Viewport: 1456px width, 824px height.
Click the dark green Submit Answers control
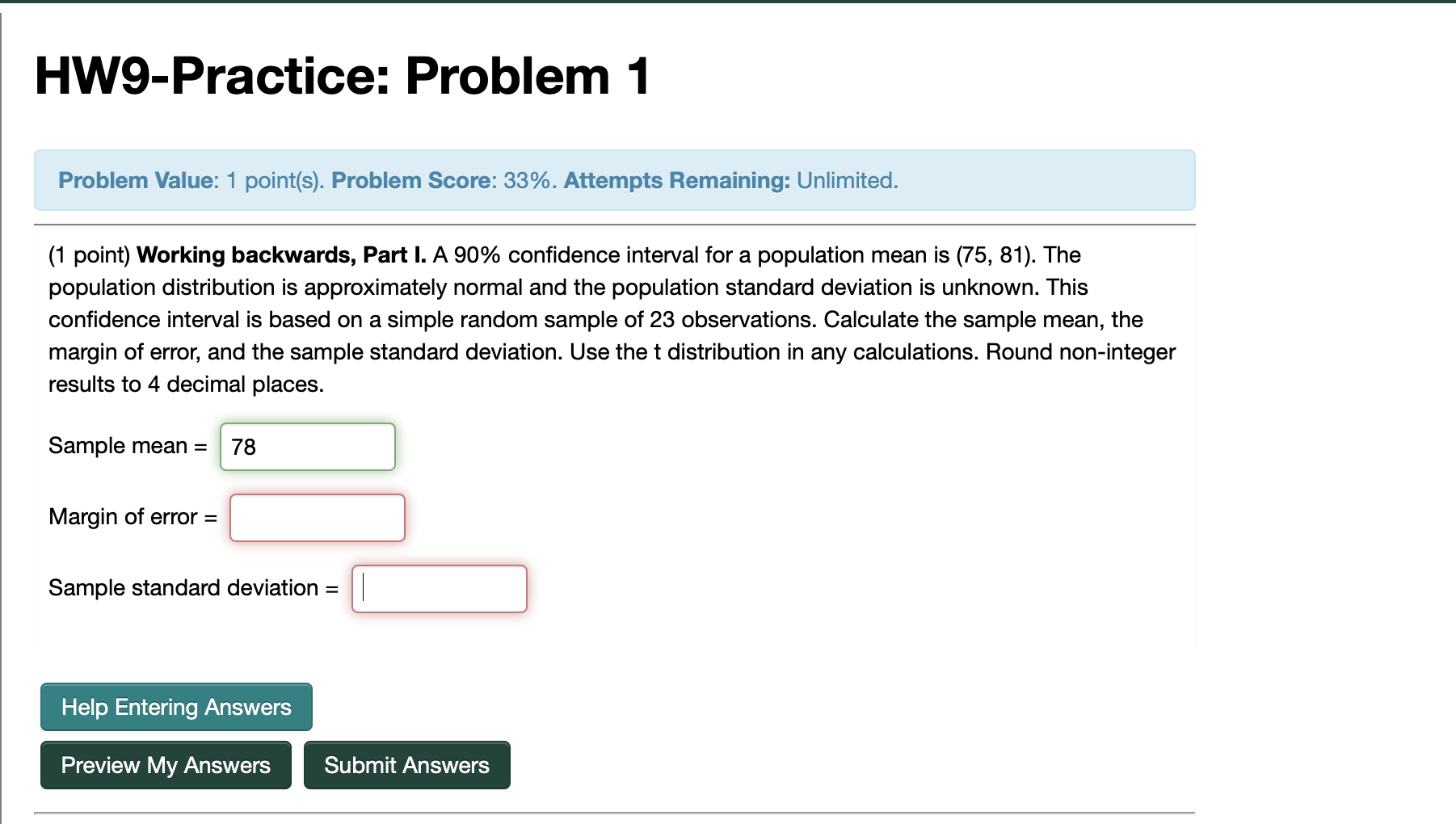(407, 765)
